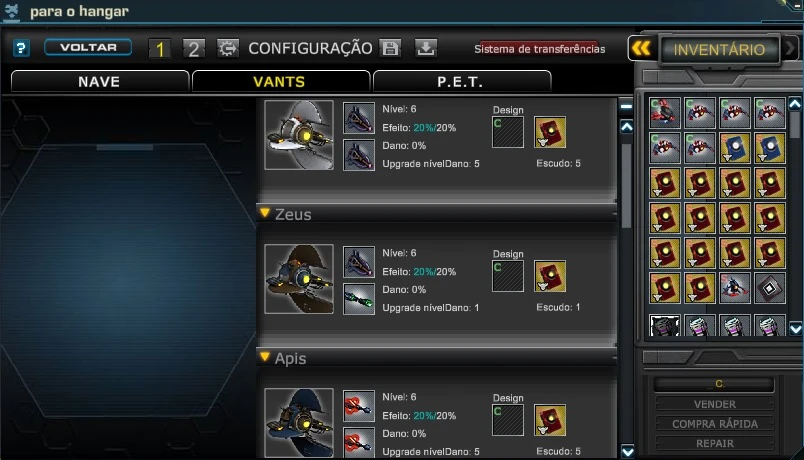The width and height of the screenshot is (804, 460).
Task: Click the grey diamond module in the inventory
Action: tap(770, 288)
